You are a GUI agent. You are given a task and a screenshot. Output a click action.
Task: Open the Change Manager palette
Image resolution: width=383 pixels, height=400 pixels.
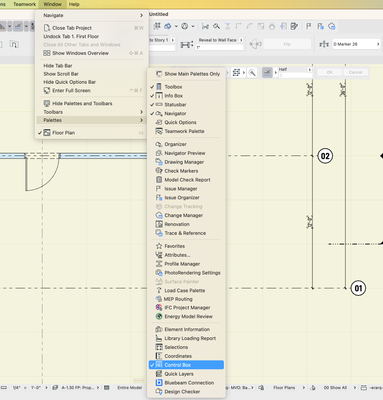(186, 215)
